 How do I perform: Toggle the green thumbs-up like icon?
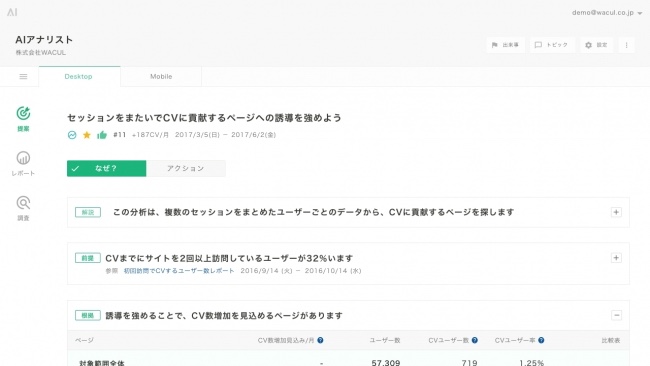[x=102, y=135]
